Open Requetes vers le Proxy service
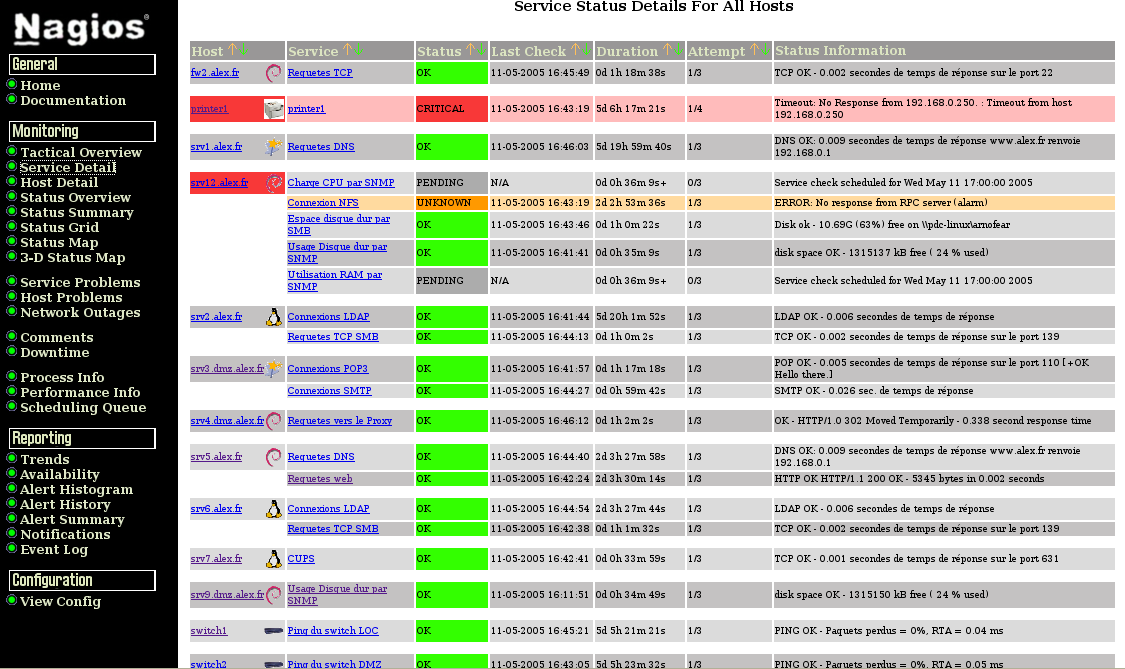Viewport: 1125px width, 669px height. coord(339,421)
